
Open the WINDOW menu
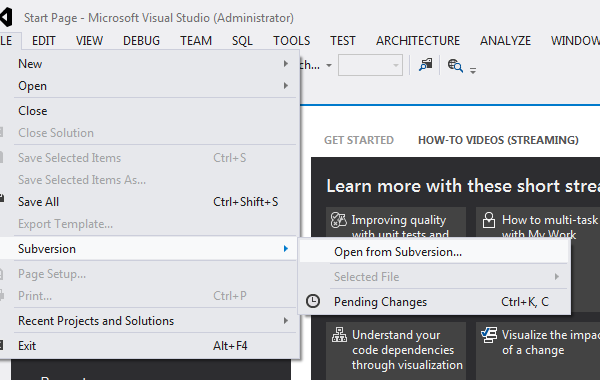(x=575, y=41)
